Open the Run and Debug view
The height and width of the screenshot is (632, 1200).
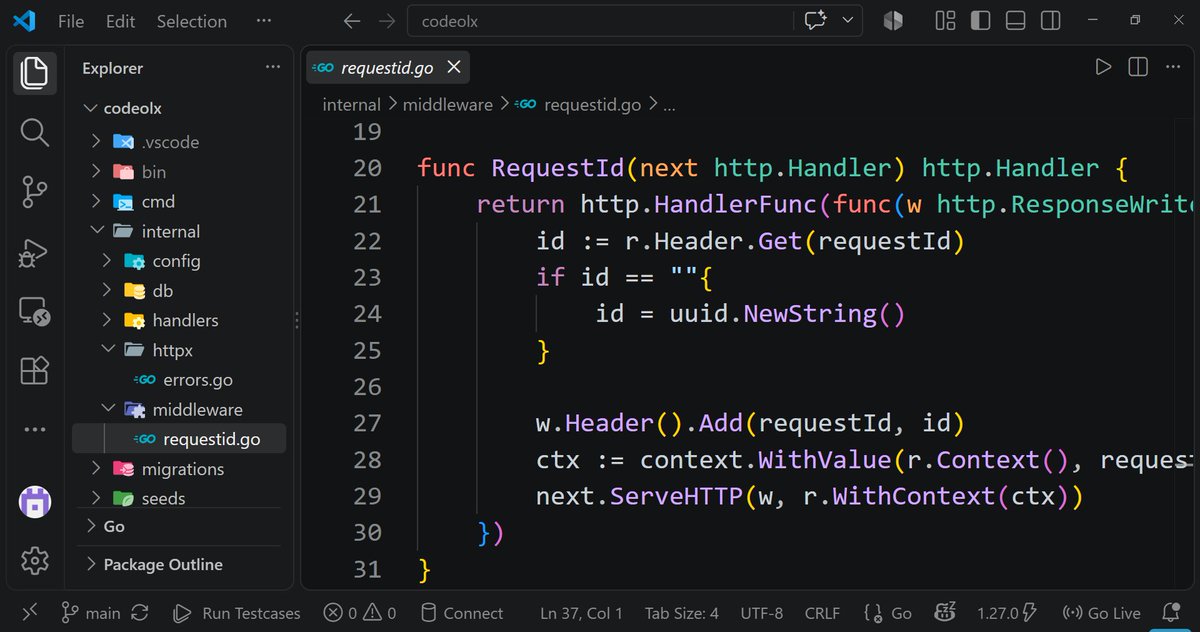34,251
